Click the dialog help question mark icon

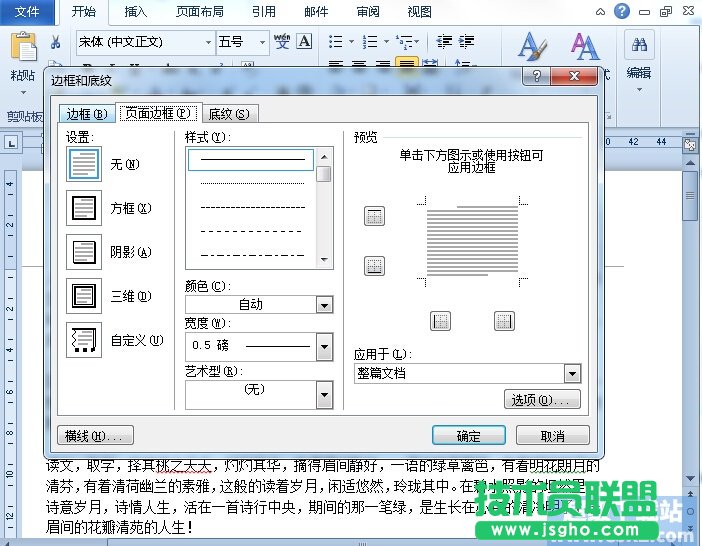(x=537, y=77)
